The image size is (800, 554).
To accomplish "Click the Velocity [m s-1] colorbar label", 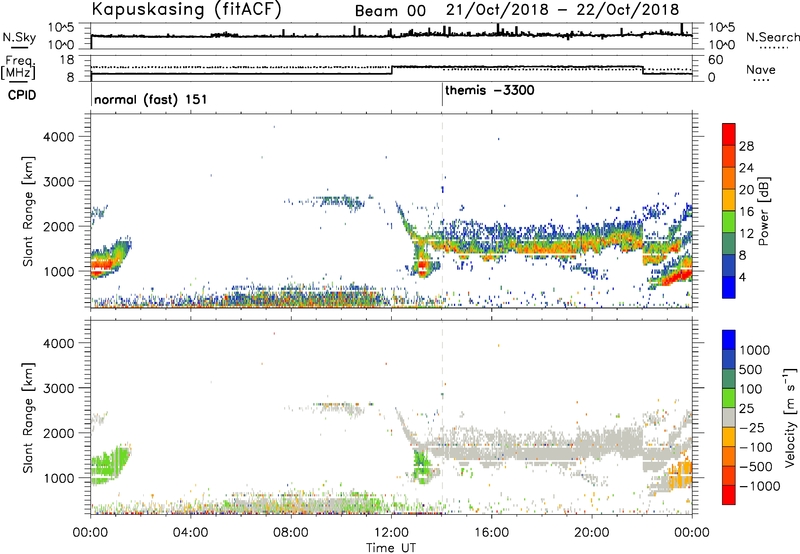I will (x=790, y=417).
